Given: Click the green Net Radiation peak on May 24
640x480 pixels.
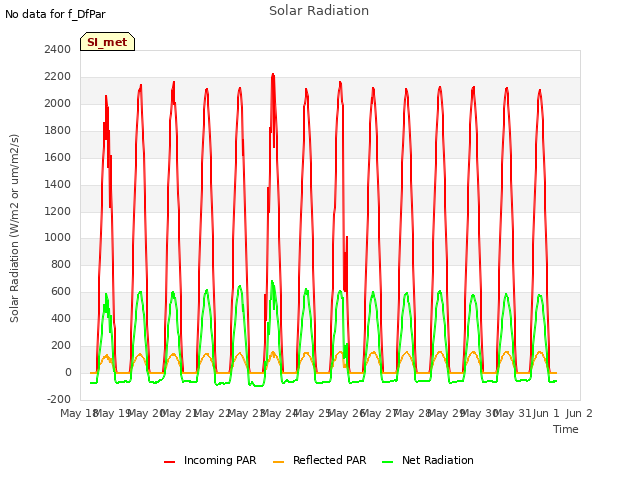Looking at the screenshot, I should click(x=272, y=282).
